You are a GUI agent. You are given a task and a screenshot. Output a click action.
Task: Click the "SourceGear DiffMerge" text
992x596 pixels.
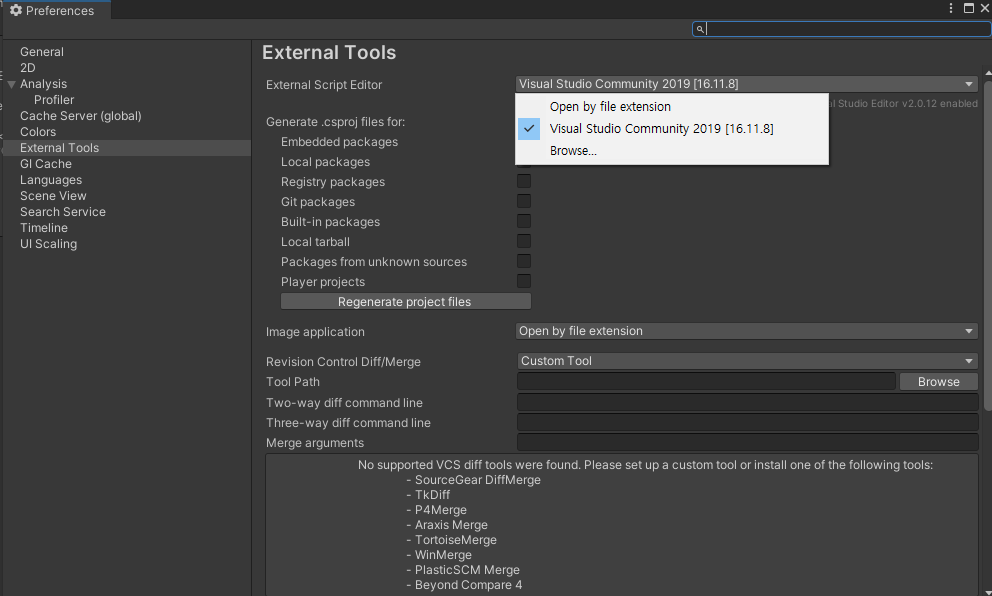pyautogui.click(x=478, y=480)
